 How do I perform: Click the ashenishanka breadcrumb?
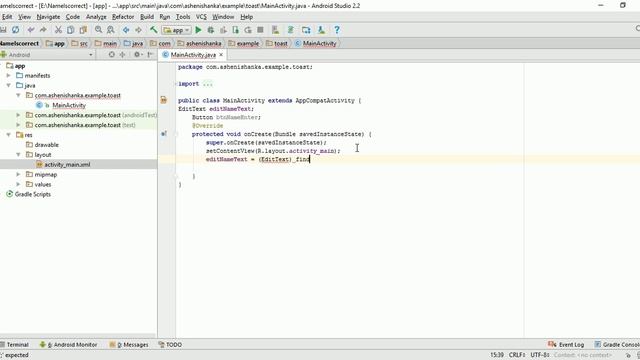(x=200, y=43)
